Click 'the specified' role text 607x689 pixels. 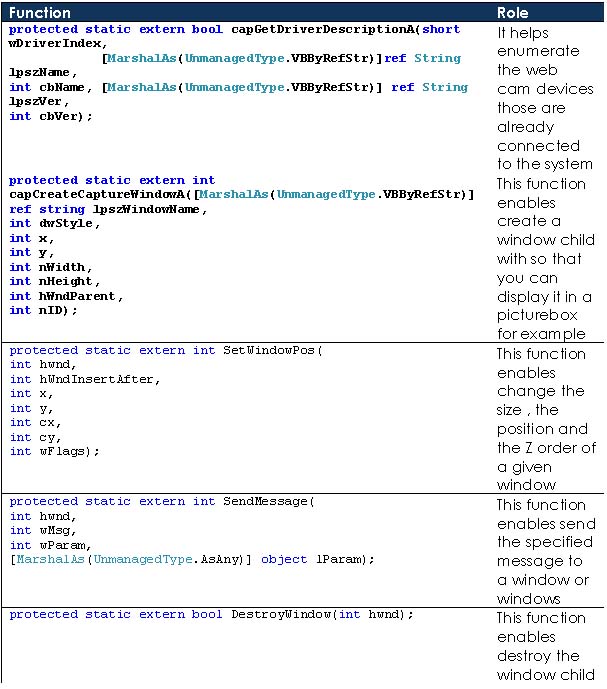click(545, 542)
